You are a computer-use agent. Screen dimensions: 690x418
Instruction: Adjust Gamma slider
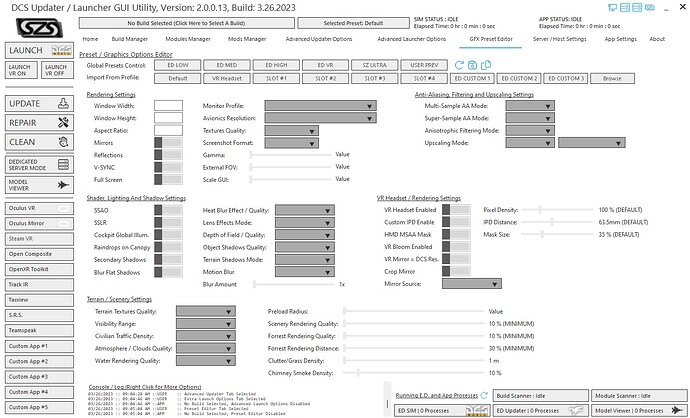[290, 155]
